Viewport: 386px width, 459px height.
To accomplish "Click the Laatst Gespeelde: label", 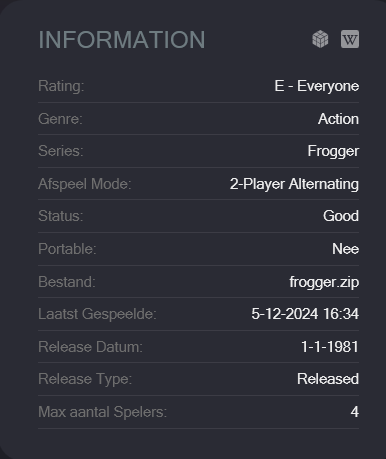I will point(97,314).
